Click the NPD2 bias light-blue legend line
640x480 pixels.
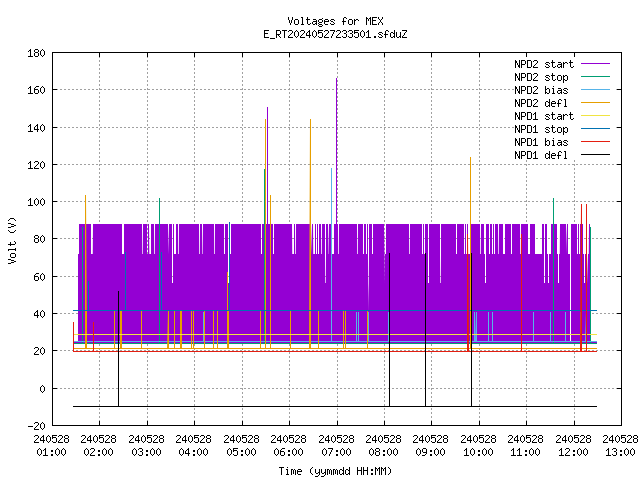pyautogui.click(x=595, y=90)
